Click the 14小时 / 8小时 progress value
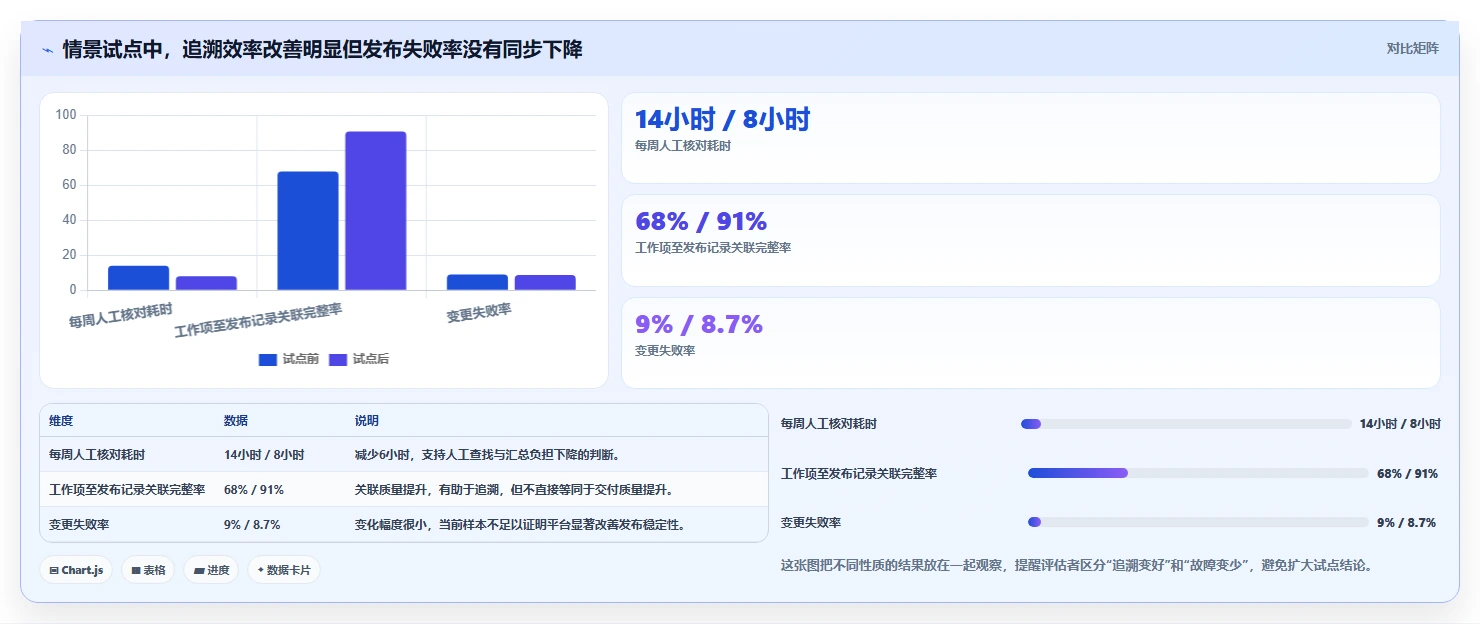 point(1400,424)
